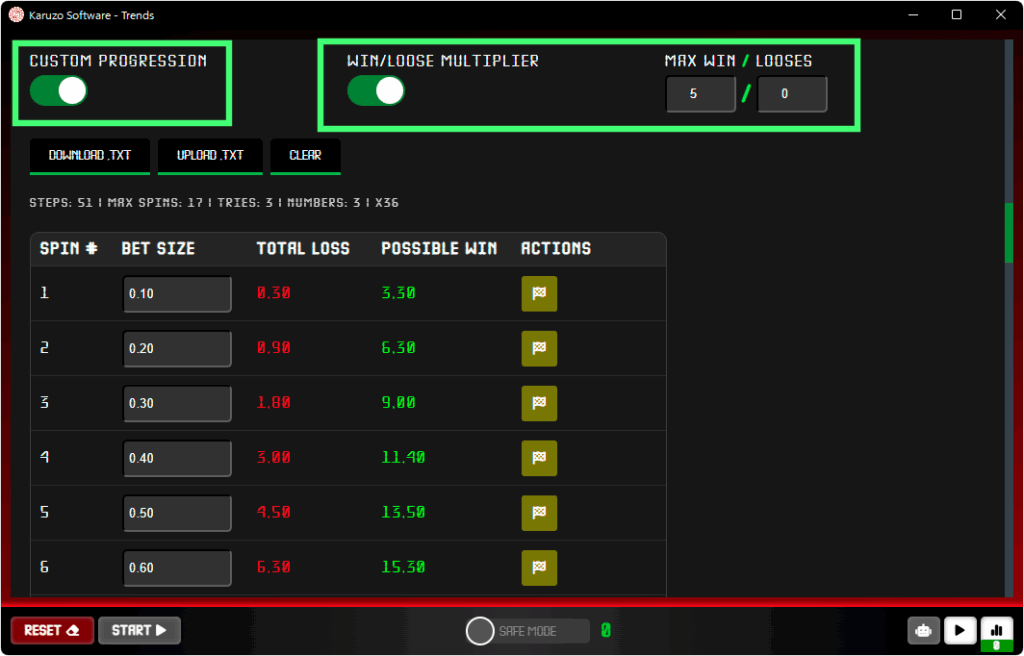Hit the Reset button
Viewport: 1024px width, 656px height.
coord(51,630)
